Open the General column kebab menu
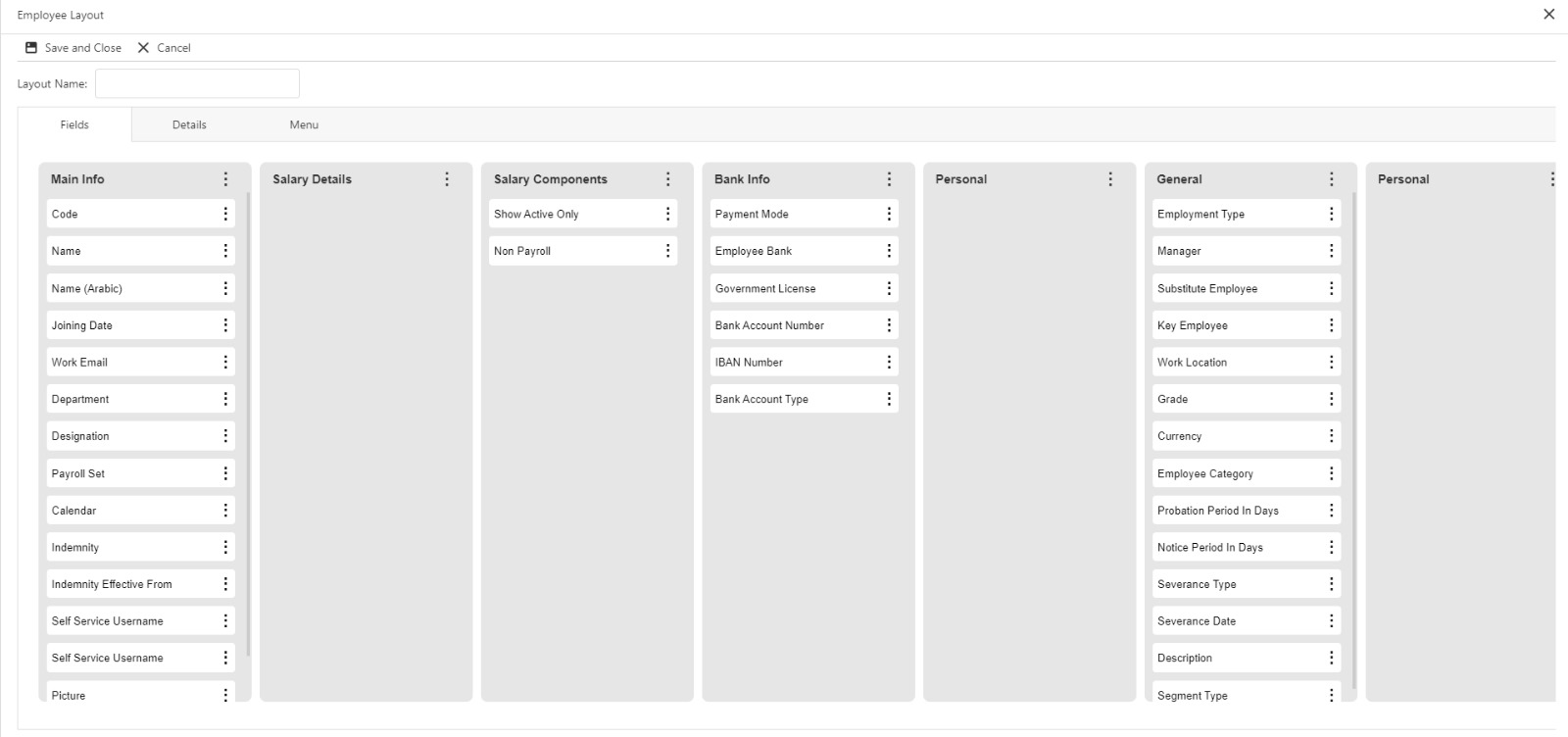Viewport: 1568px width, 737px height. point(1331,179)
